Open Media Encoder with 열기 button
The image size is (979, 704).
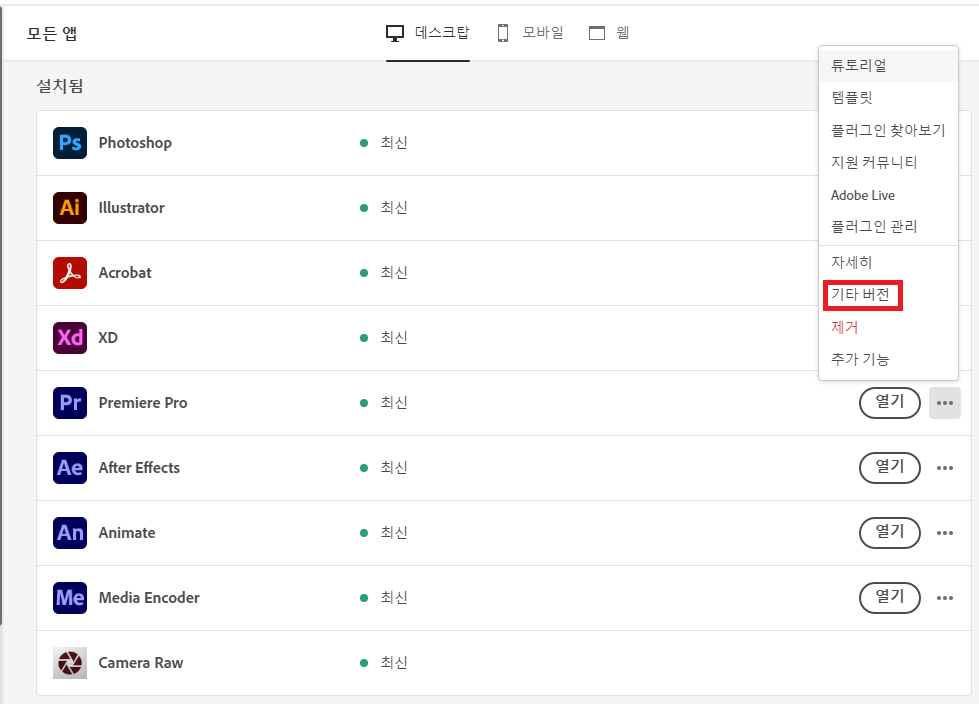890,597
